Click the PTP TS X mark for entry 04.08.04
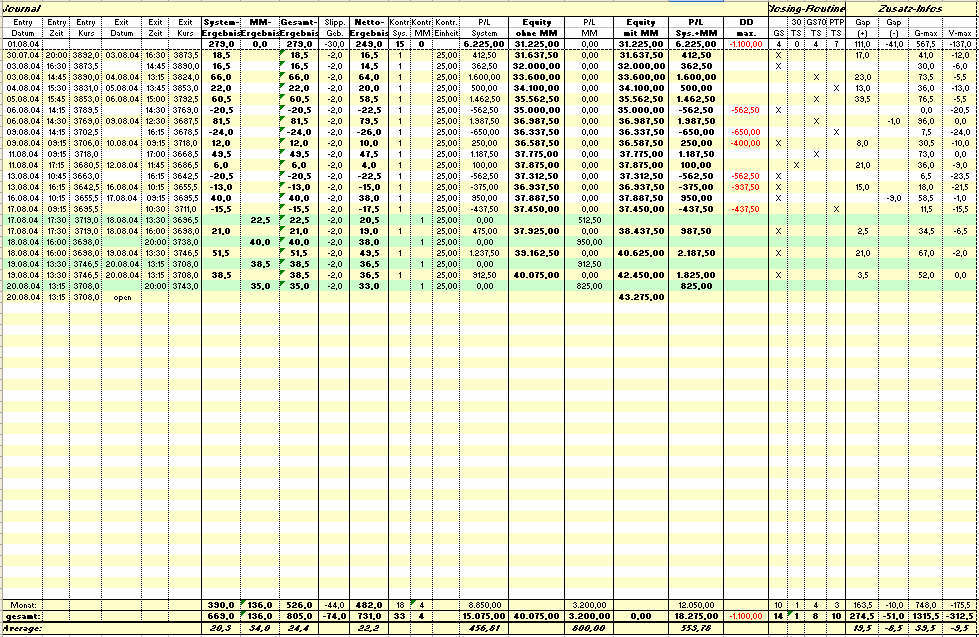 pyautogui.click(x=836, y=87)
